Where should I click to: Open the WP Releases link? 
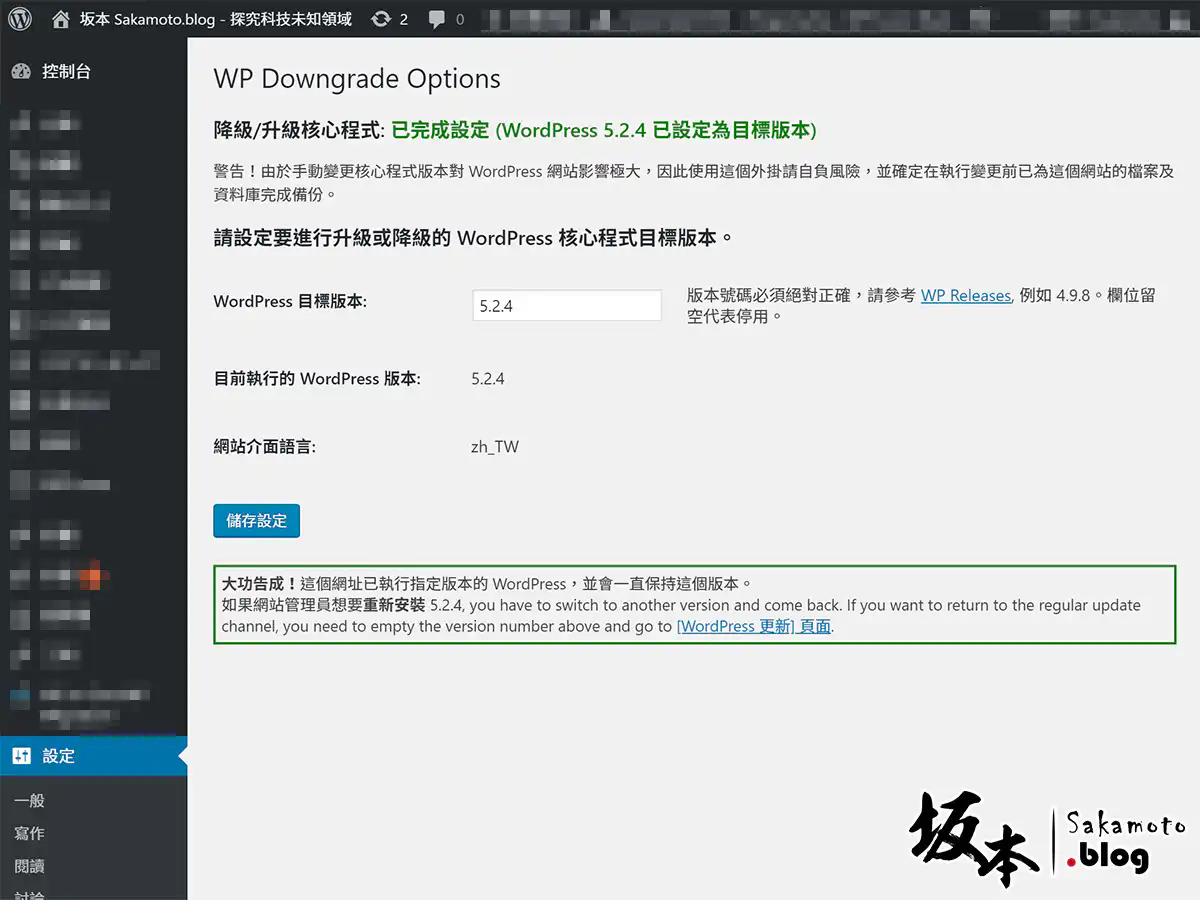[965, 296]
